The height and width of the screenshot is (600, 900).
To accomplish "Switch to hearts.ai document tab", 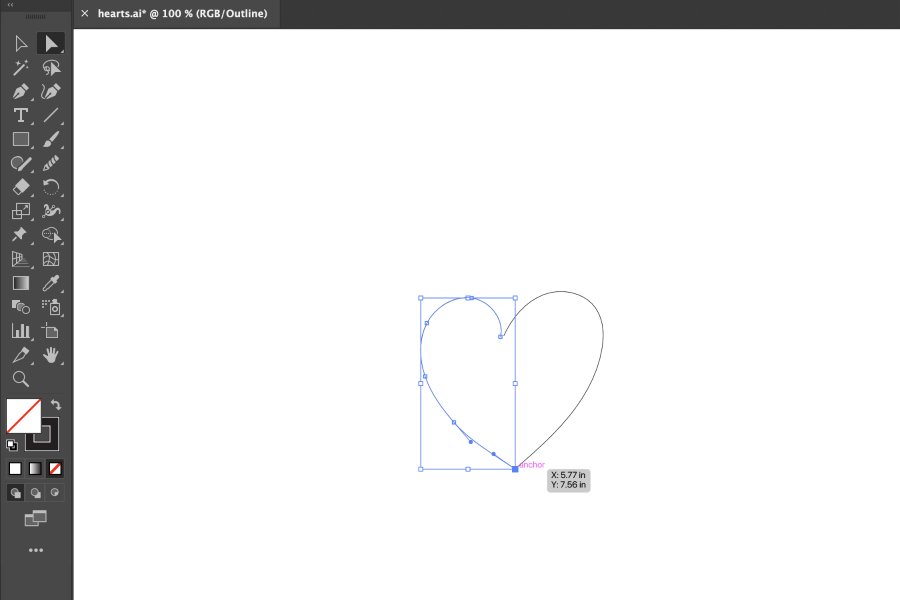I will [182, 13].
